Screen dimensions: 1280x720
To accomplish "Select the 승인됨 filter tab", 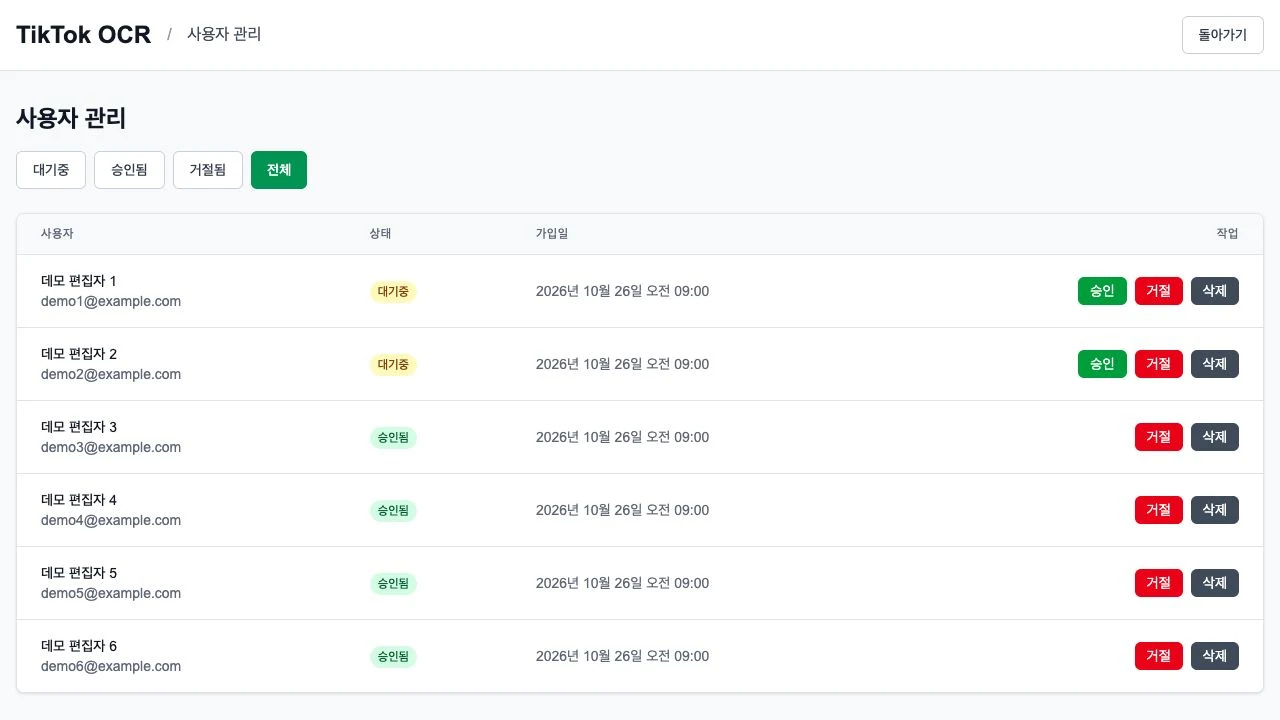I will (x=129, y=170).
